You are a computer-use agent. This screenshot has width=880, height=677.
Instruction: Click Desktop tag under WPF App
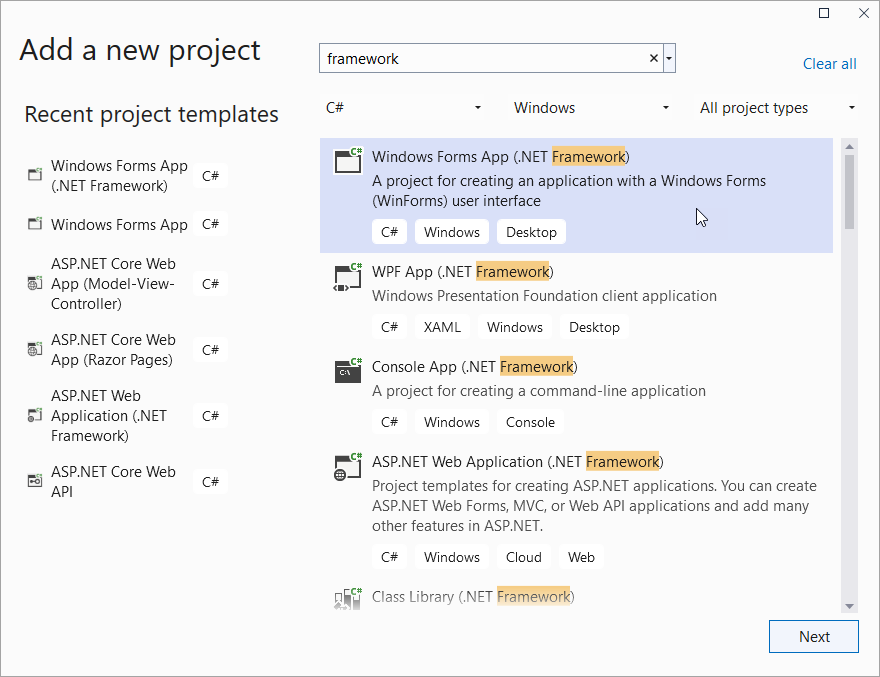tap(594, 327)
